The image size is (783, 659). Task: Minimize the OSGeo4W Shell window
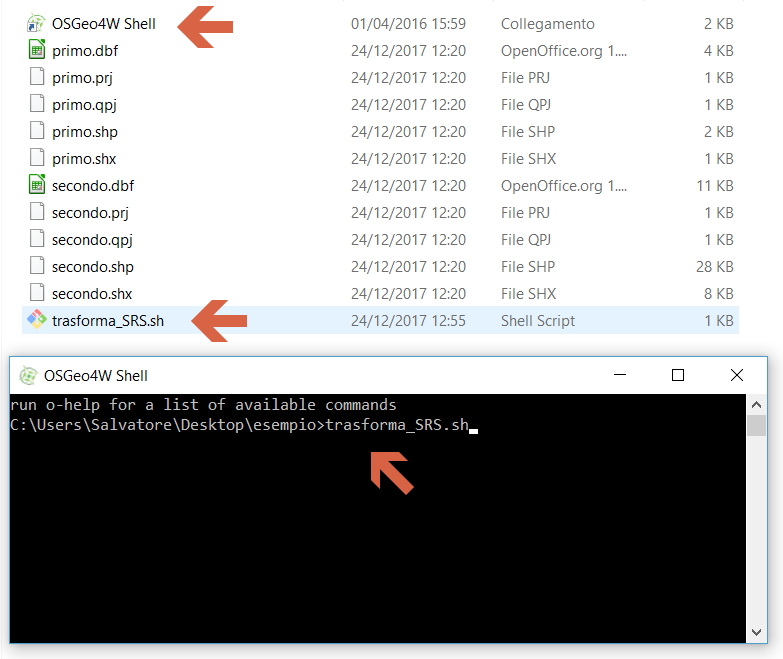pos(620,375)
